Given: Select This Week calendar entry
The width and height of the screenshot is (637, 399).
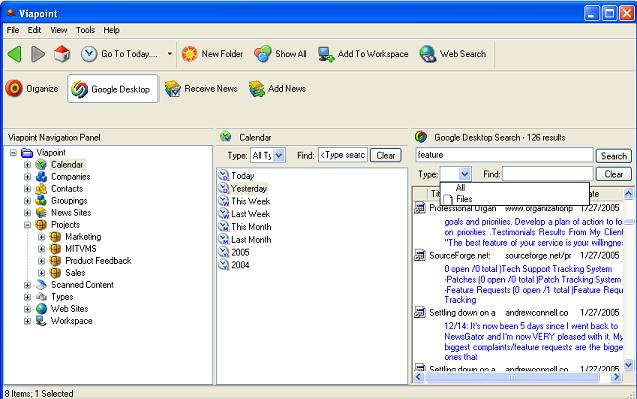Looking at the screenshot, I should click(250, 201).
